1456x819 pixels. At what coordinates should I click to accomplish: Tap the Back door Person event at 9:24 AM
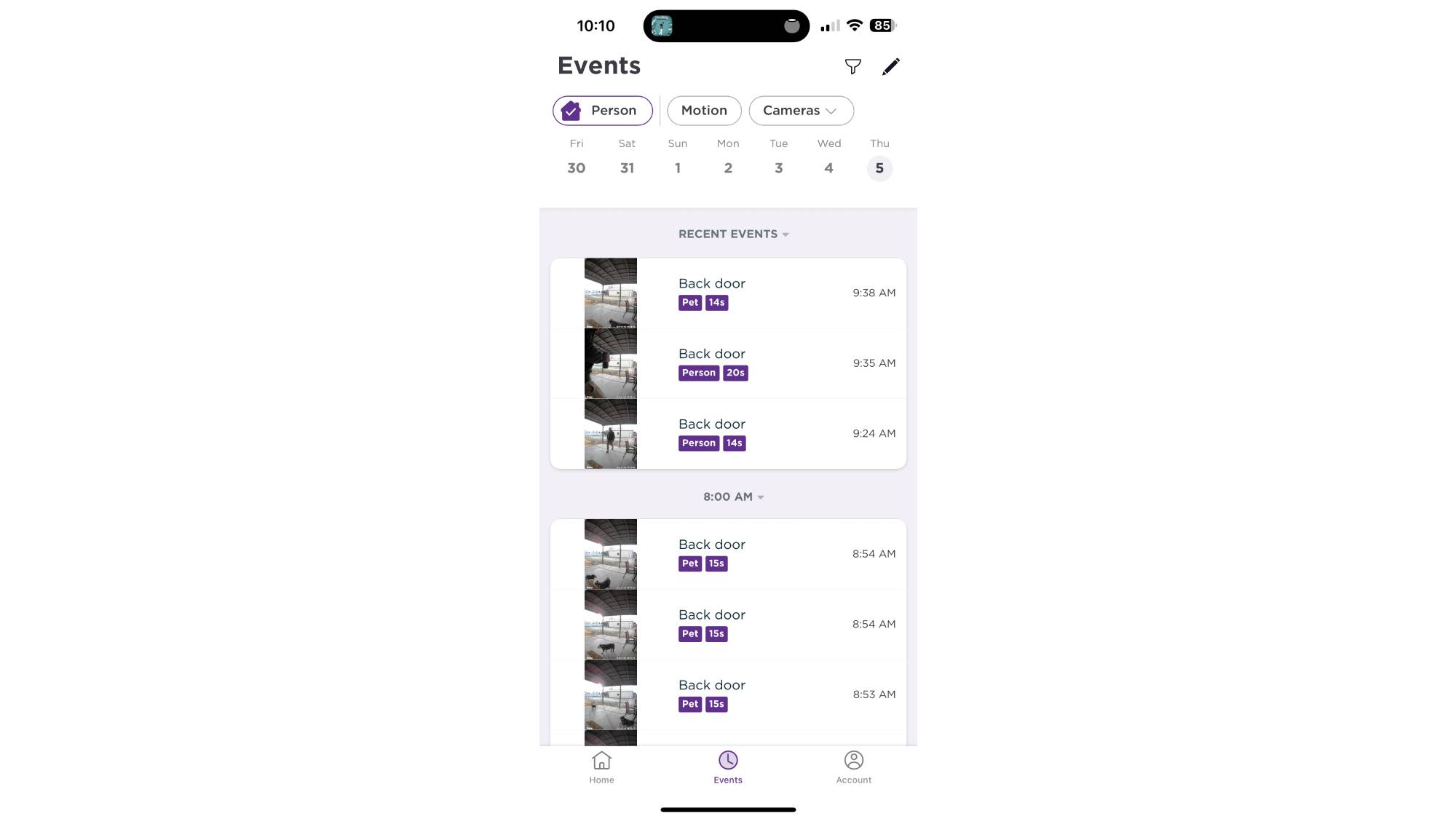click(728, 433)
